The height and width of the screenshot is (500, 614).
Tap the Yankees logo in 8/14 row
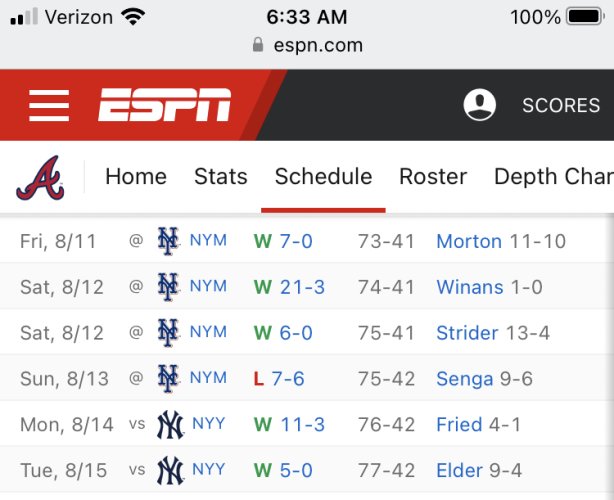pos(170,424)
